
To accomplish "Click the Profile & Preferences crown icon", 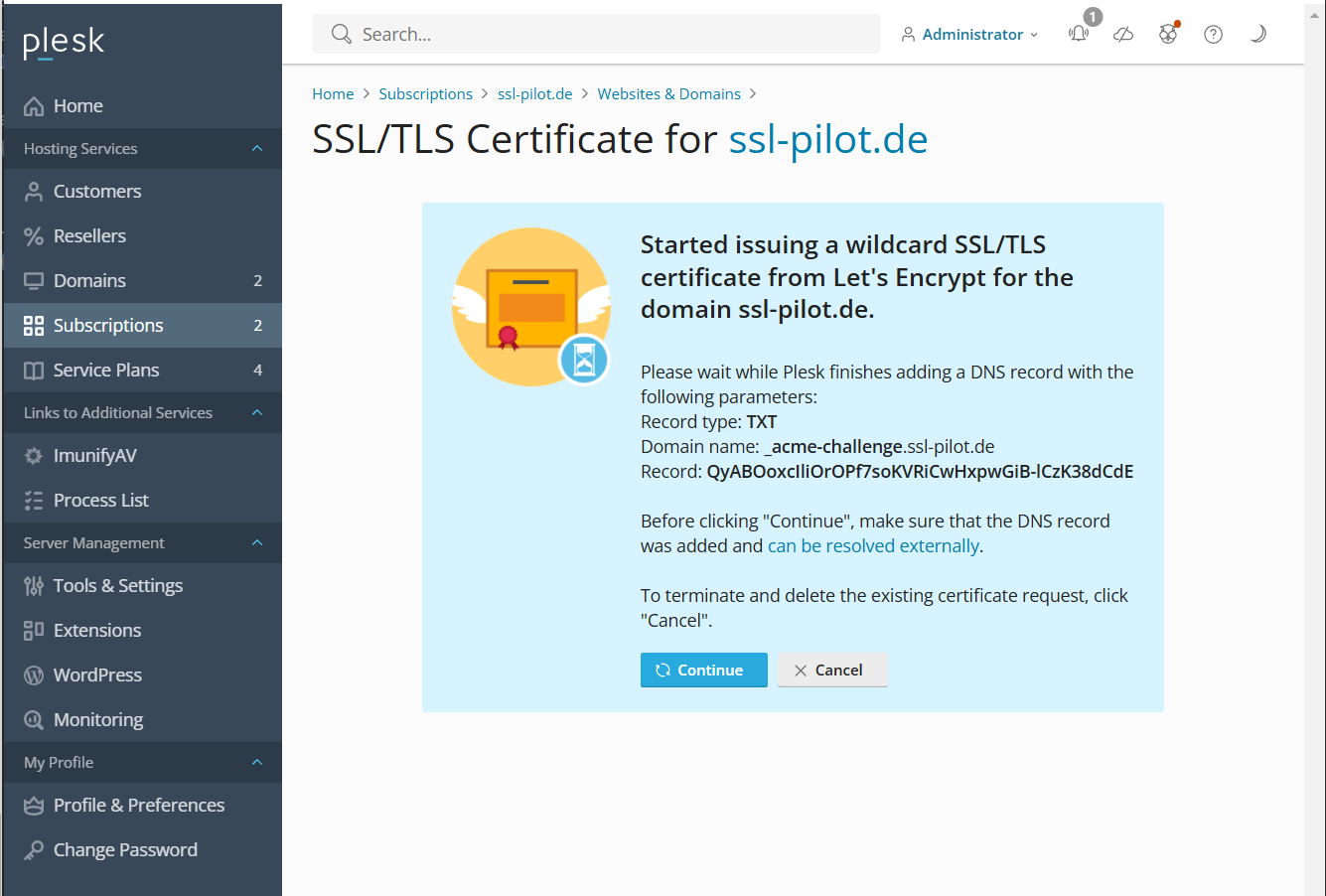I will [x=34, y=806].
